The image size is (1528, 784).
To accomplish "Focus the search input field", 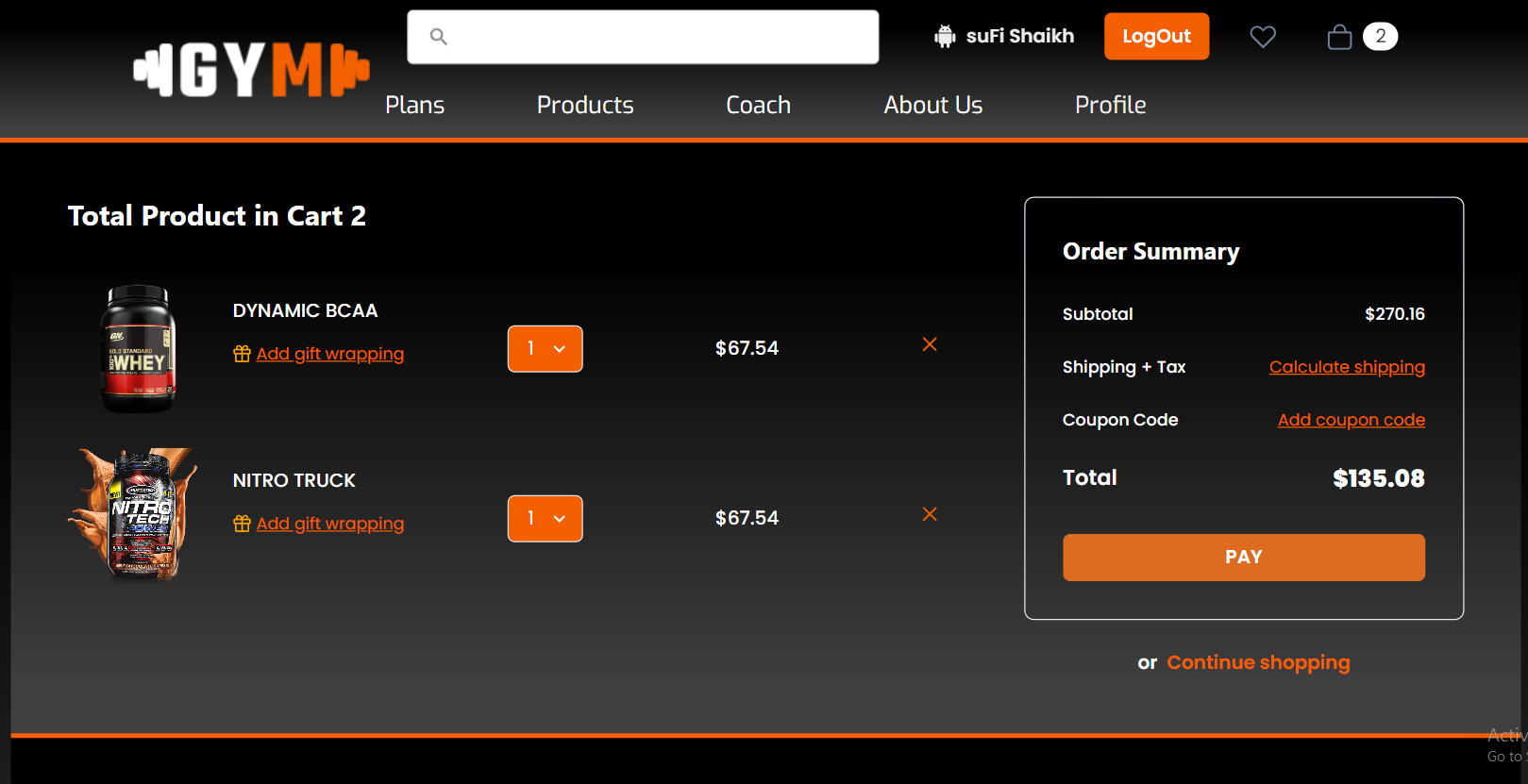I will coord(643,37).
